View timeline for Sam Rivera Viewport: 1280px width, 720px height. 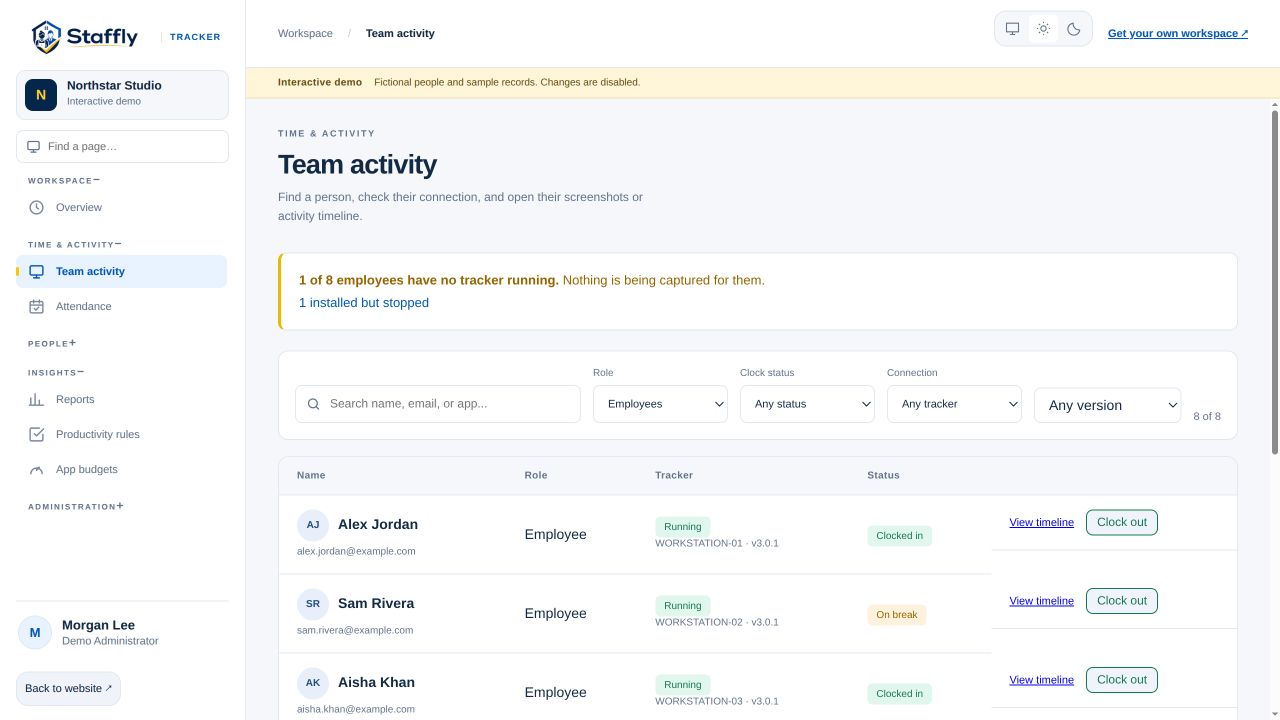tap(1041, 601)
